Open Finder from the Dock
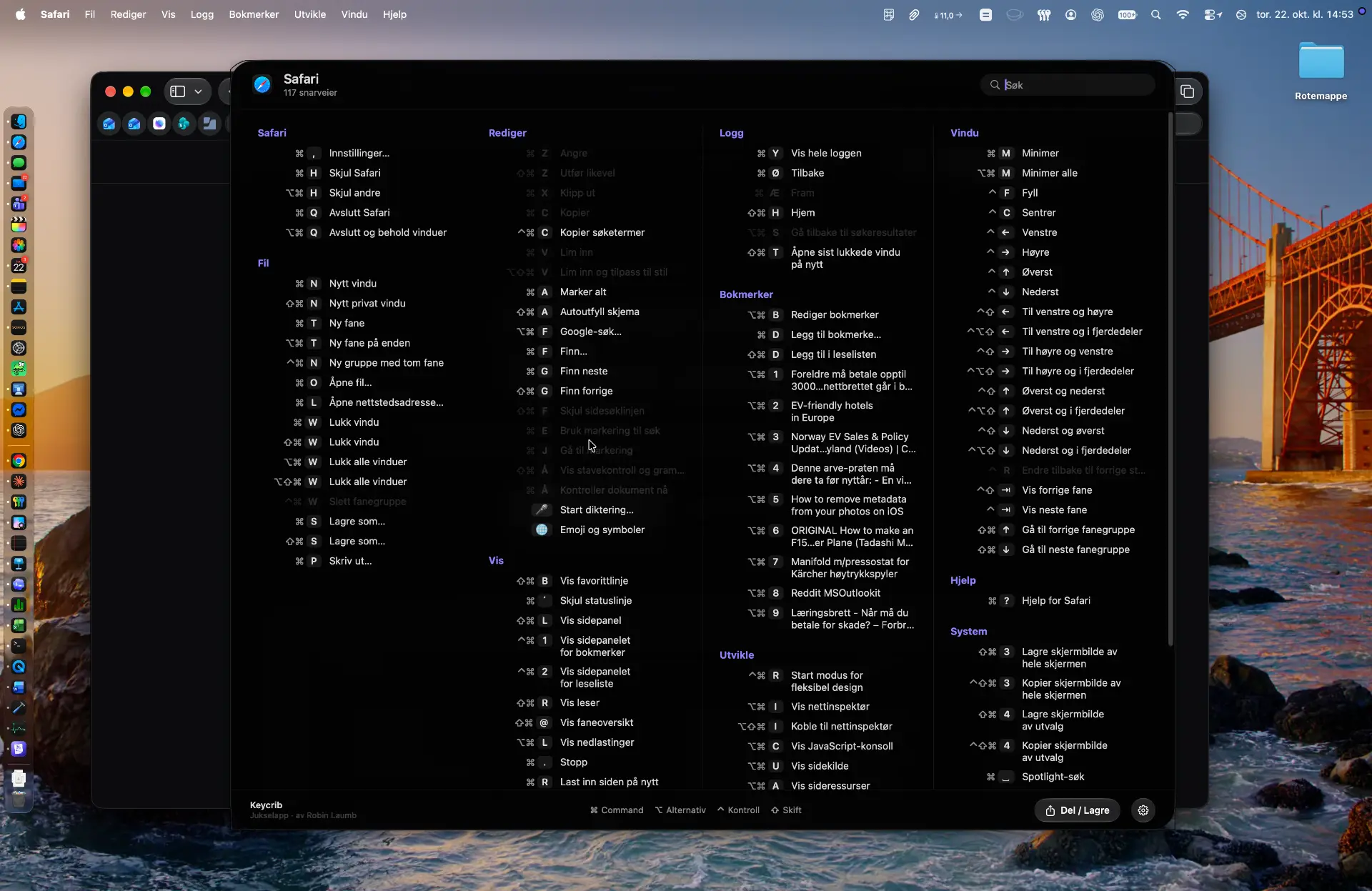Screen dimensions: 1372x891 (x=19, y=121)
